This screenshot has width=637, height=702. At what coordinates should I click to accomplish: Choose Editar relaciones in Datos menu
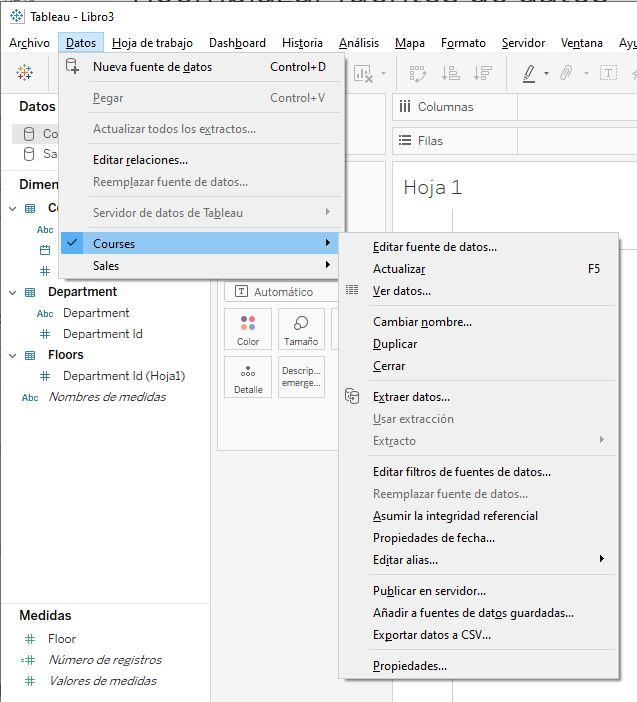point(199,160)
